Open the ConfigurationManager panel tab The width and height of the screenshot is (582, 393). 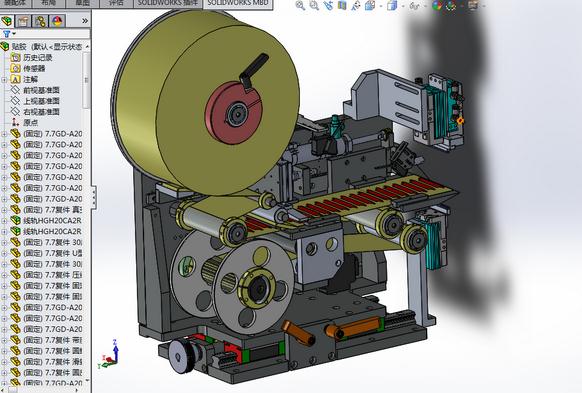pos(40,21)
